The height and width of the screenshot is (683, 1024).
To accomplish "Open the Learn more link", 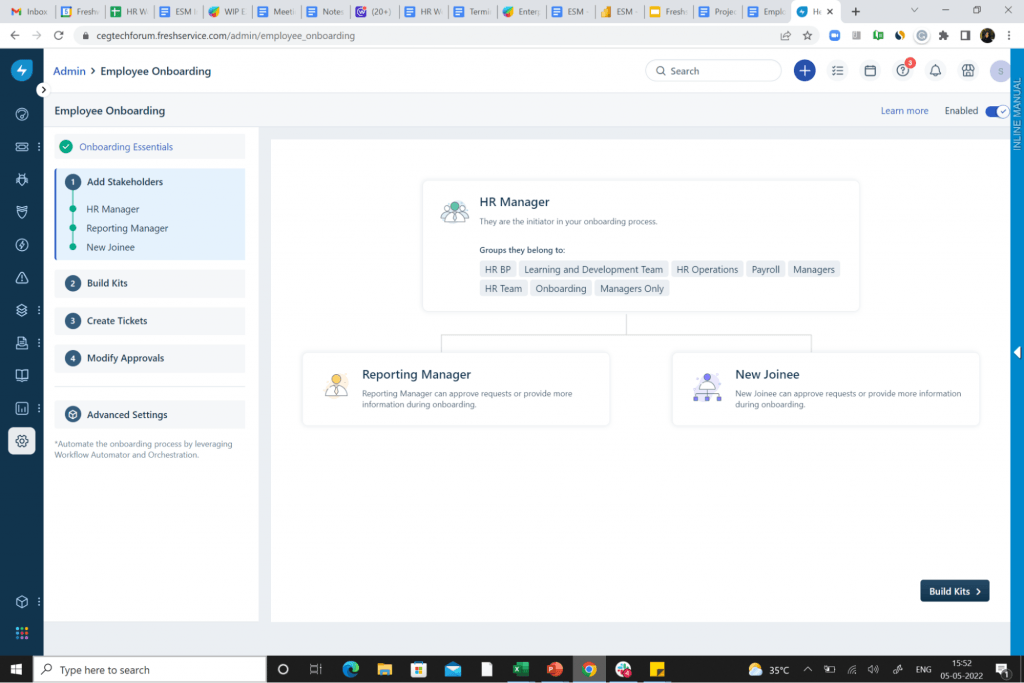I will pos(904,111).
